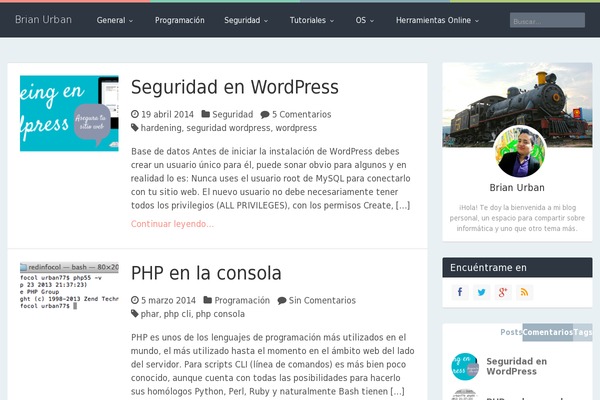Click the tag icon beside hardening
The height and width of the screenshot is (400, 600).
coord(135,127)
